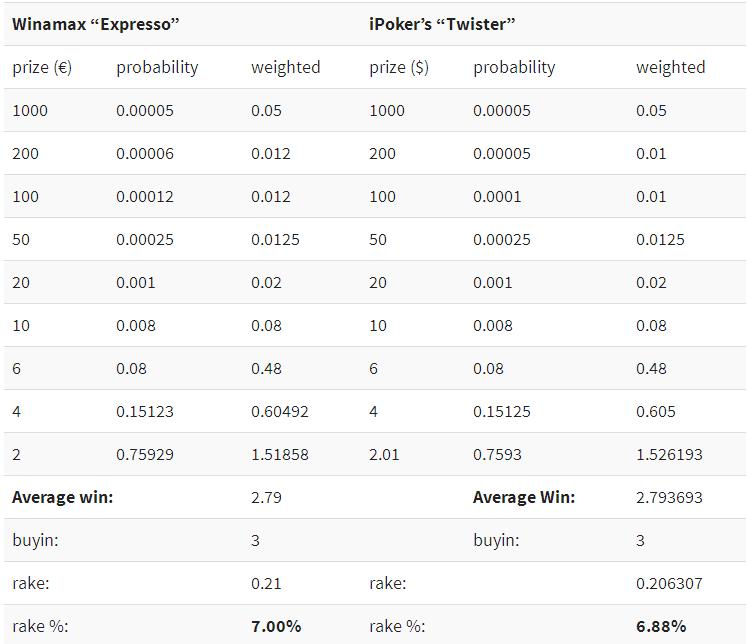Click the Average Win label for Twister

pos(524,497)
